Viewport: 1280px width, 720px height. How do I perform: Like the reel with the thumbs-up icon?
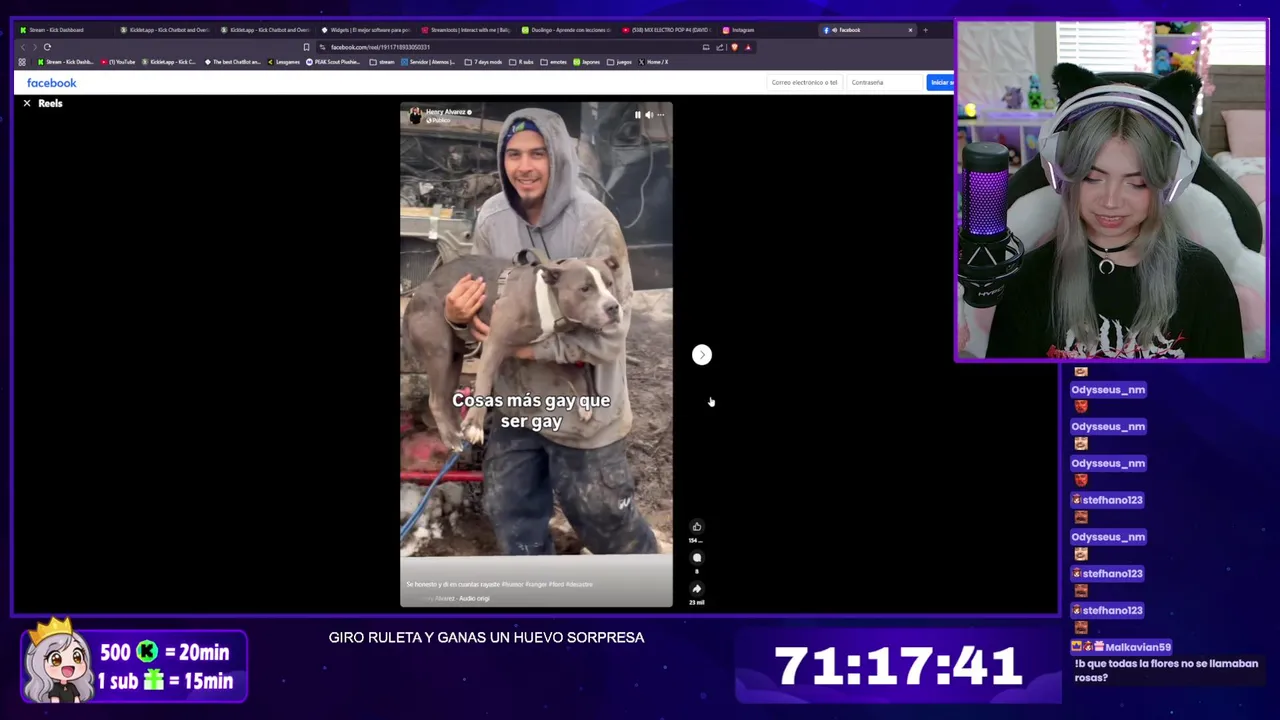coord(697,527)
